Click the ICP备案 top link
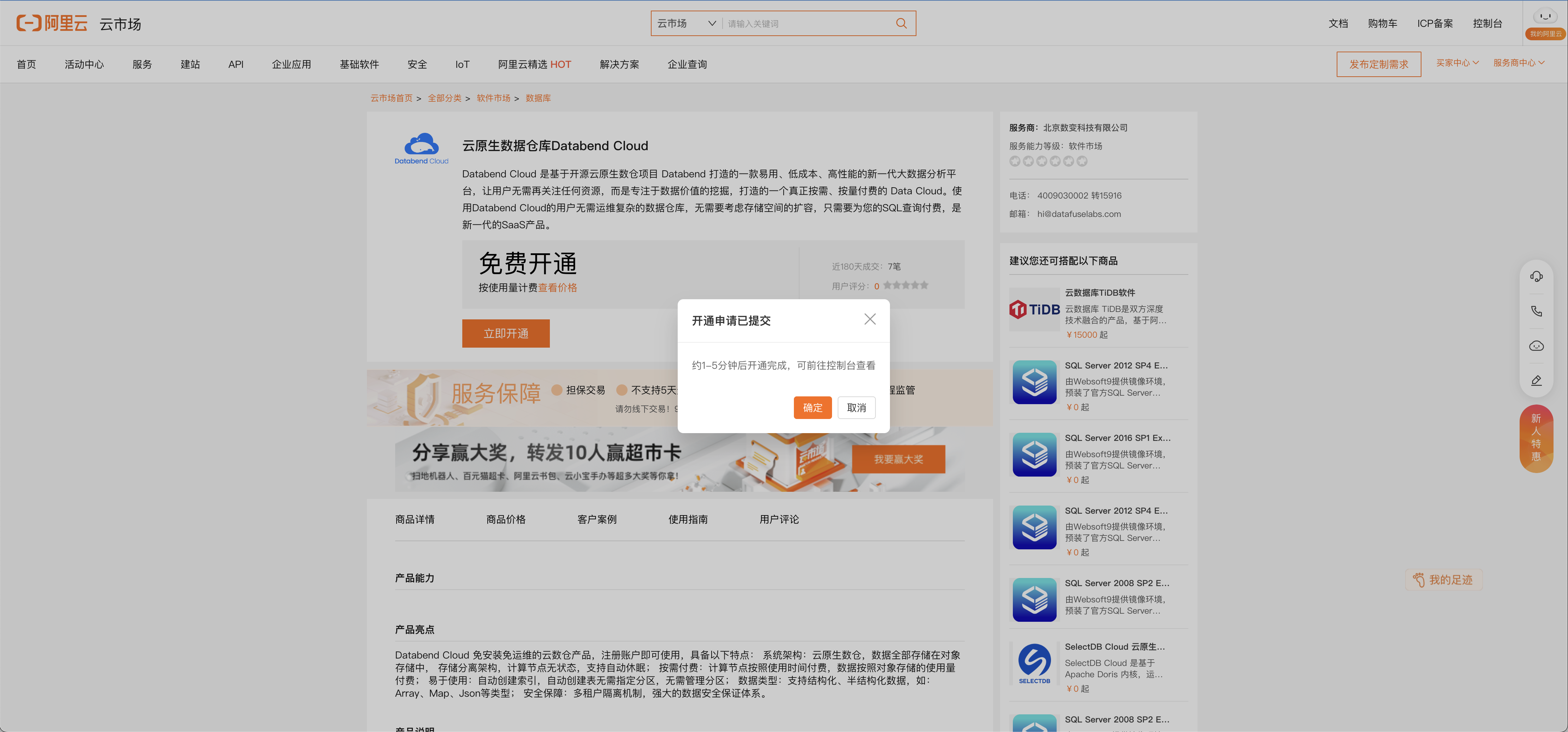Viewport: 1568px width, 732px height. tap(1435, 23)
